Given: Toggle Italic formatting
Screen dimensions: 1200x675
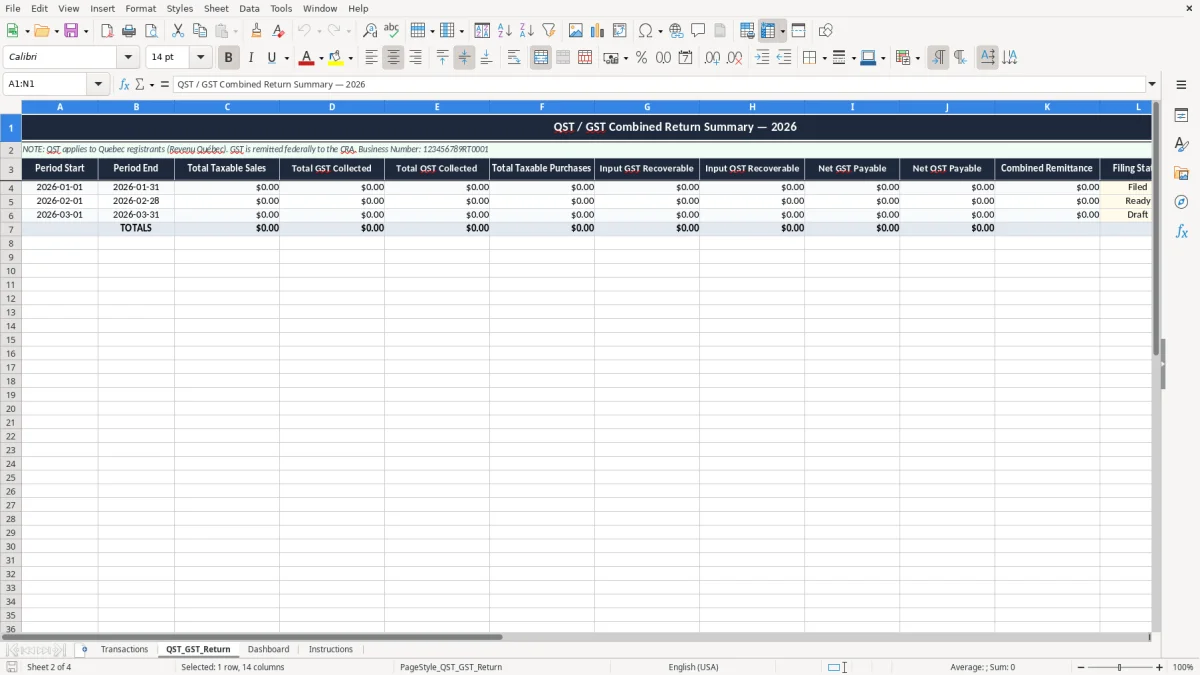Looking at the screenshot, I should click(251, 58).
